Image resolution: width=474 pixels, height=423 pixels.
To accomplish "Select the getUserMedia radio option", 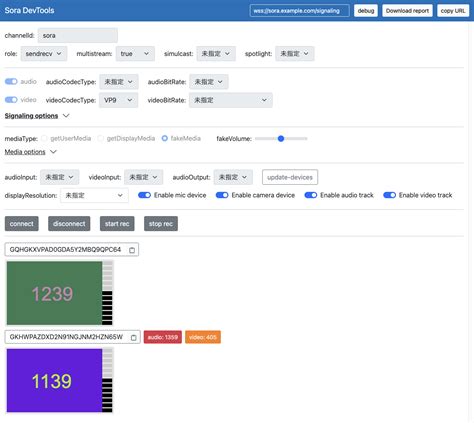I will click(x=44, y=138).
